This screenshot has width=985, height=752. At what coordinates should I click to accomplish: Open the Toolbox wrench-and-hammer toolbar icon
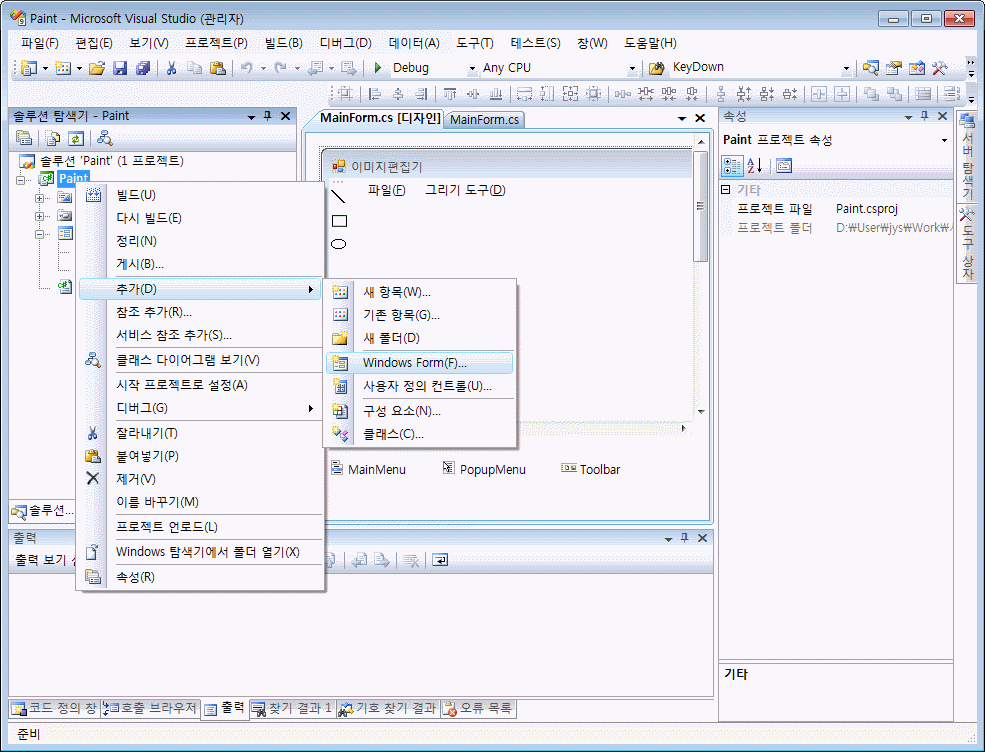pyautogui.click(x=940, y=68)
